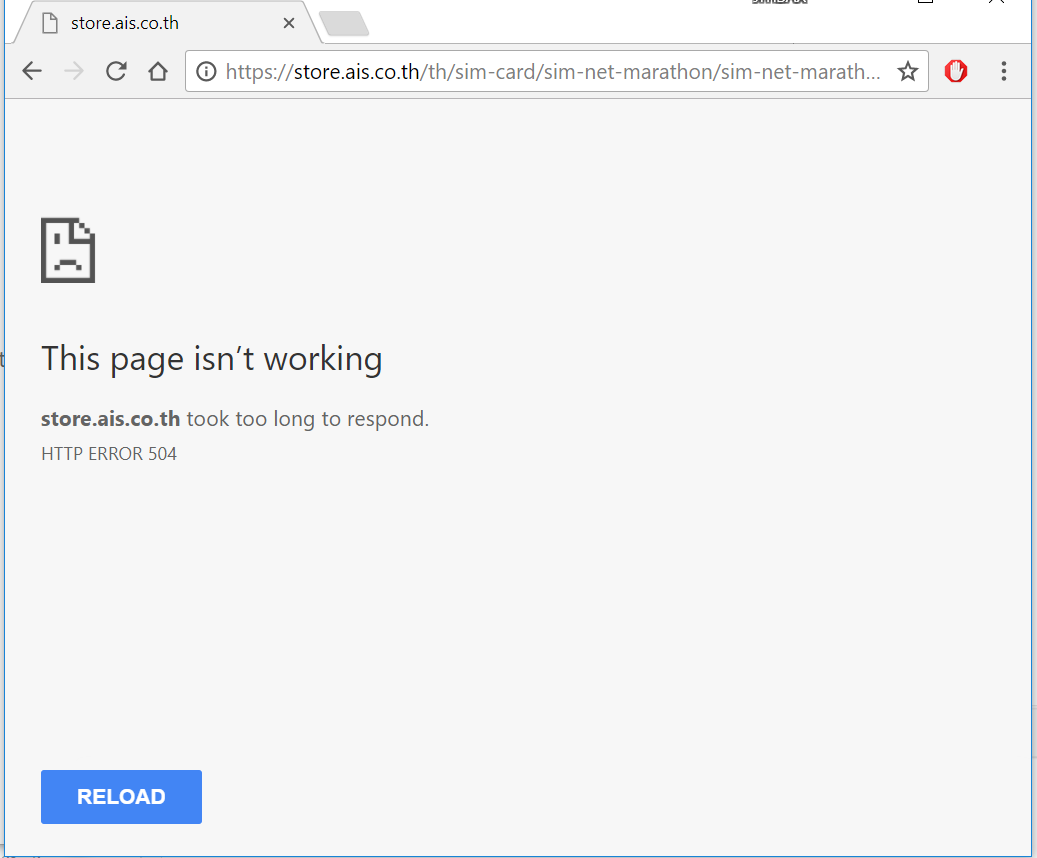This screenshot has height=858, width=1037.
Task: View site information via the info icon
Action: pos(206,71)
